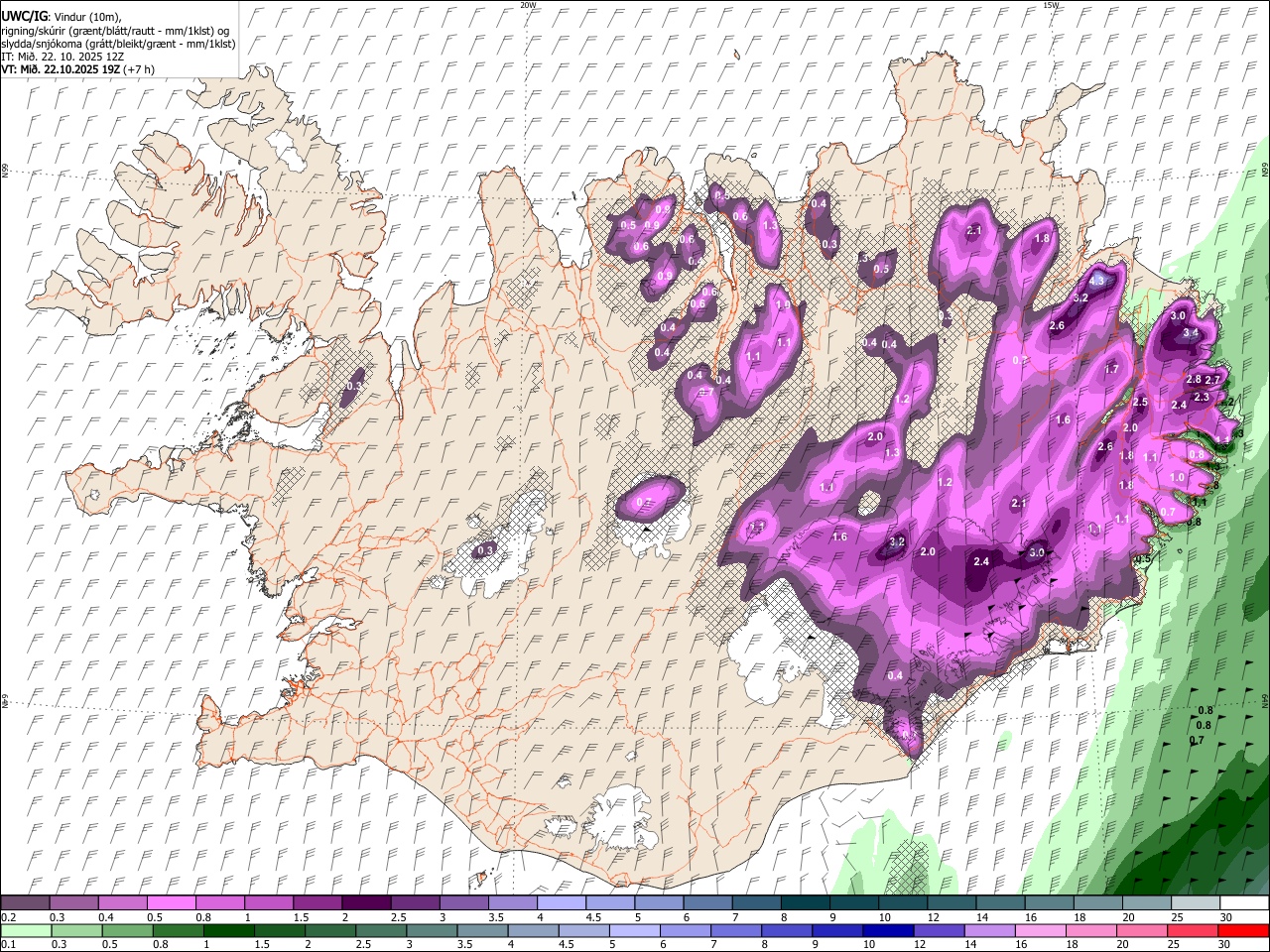
Task: Click the '(+7 h)' forecast offset text
Action: coord(140,69)
